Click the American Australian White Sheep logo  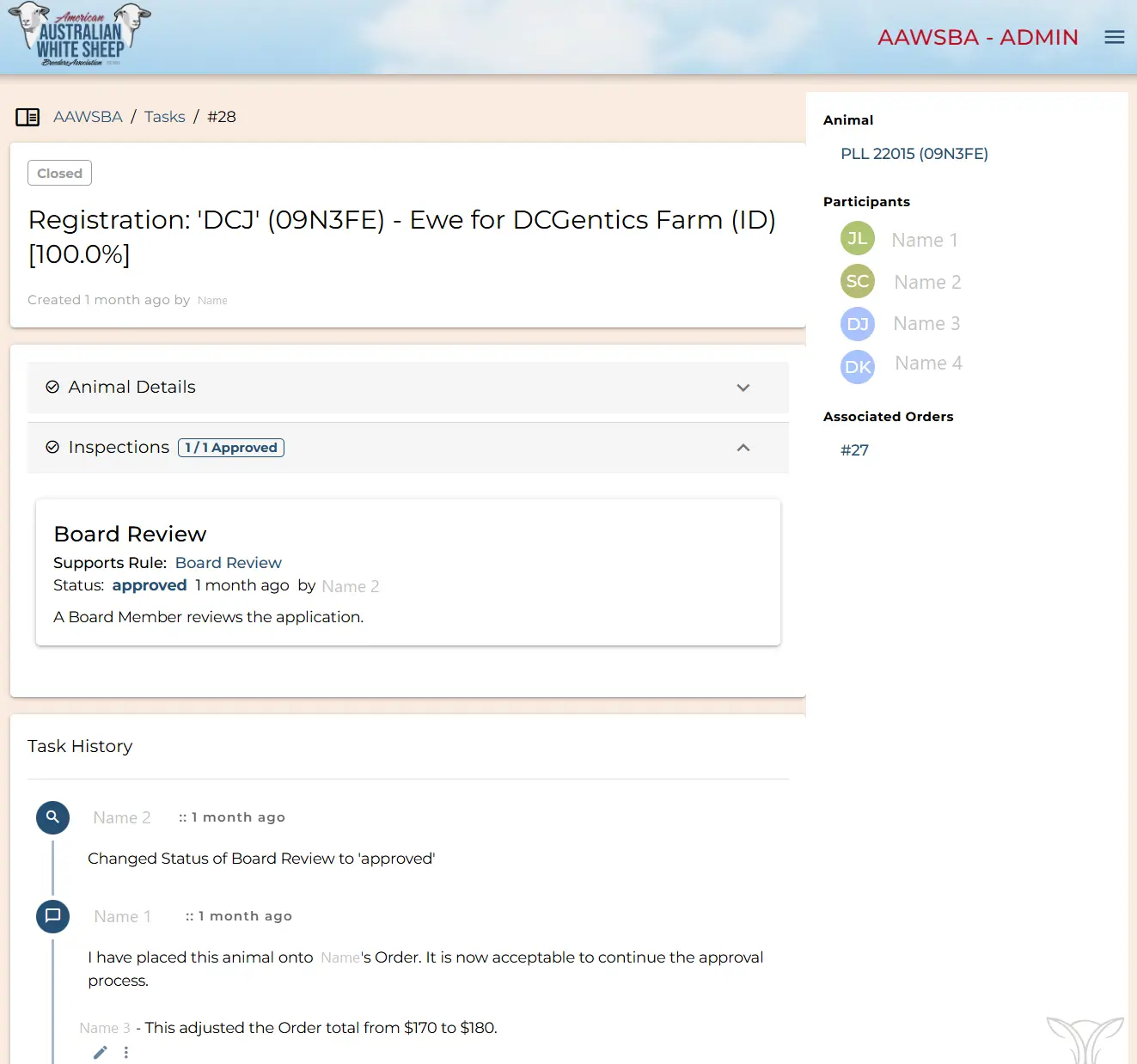[x=80, y=36]
